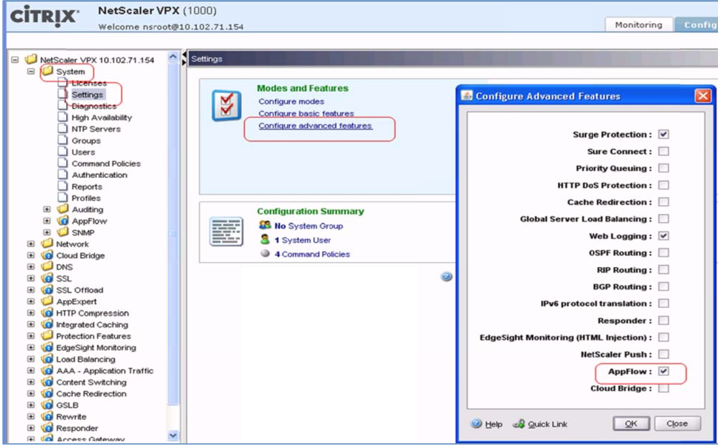Click the EdgeSight Monitoring folder icon
The width and height of the screenshot is (718, 447).
(47, 347)
